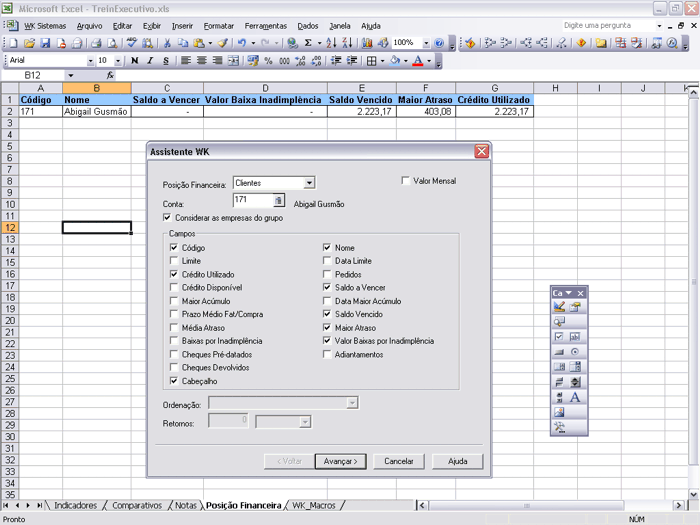Click the Conta input field
The height and width of the screenshot is (525, 700).
point(252,200)
